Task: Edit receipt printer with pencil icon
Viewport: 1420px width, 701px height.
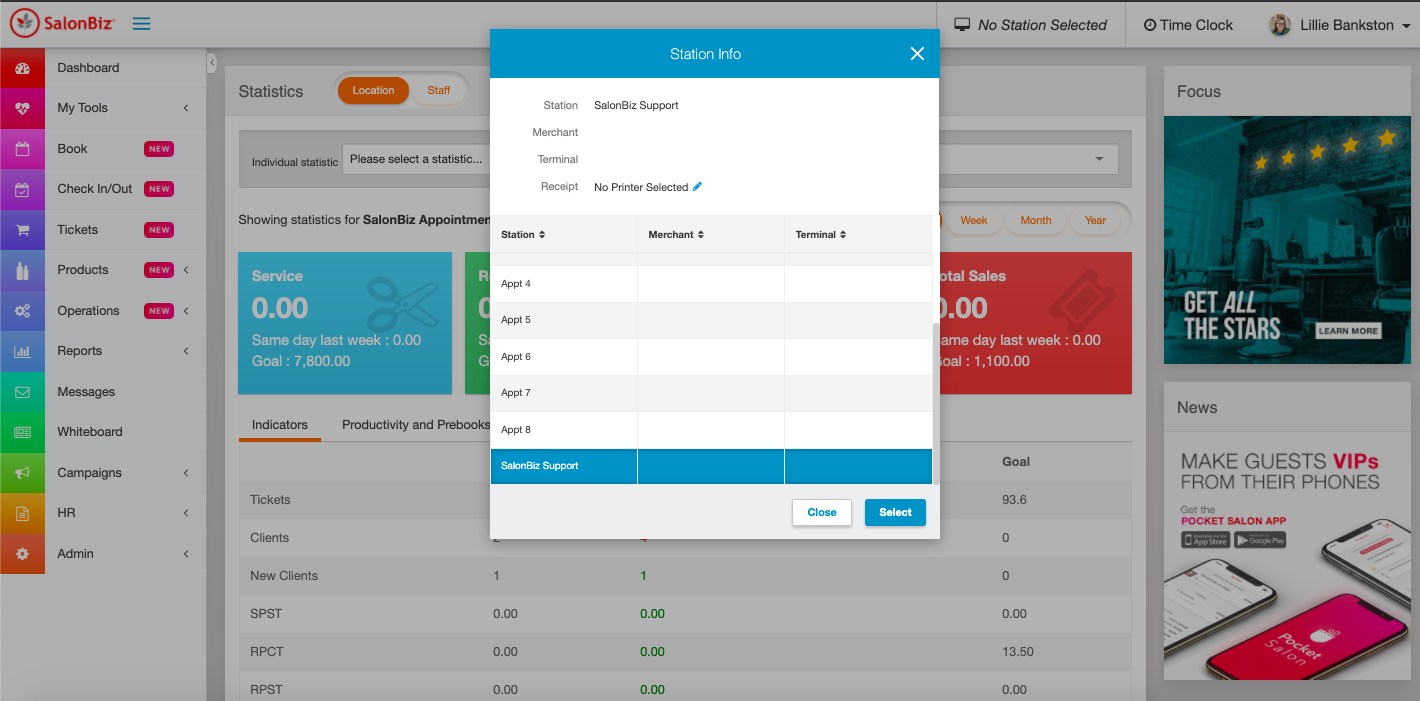Action: click(697, 186)
